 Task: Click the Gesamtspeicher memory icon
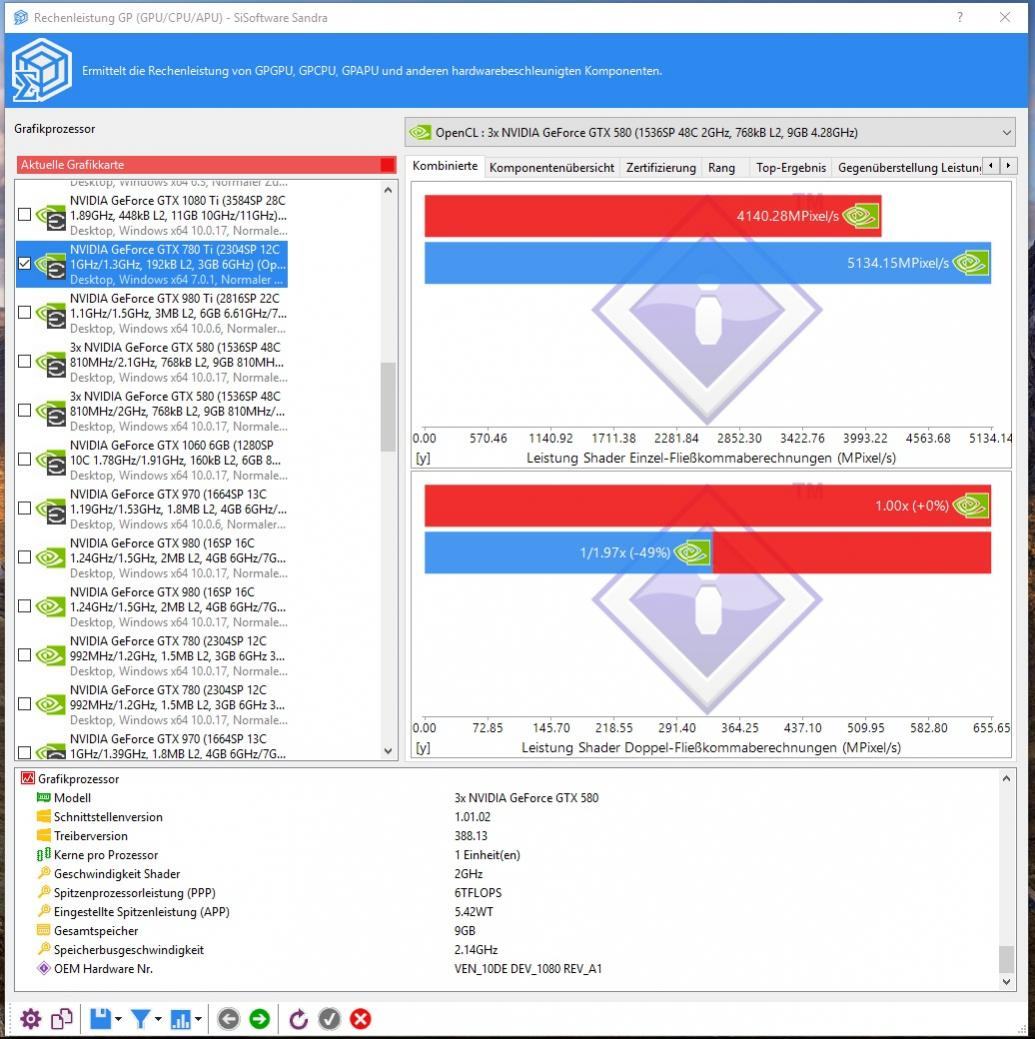[44, 930]
